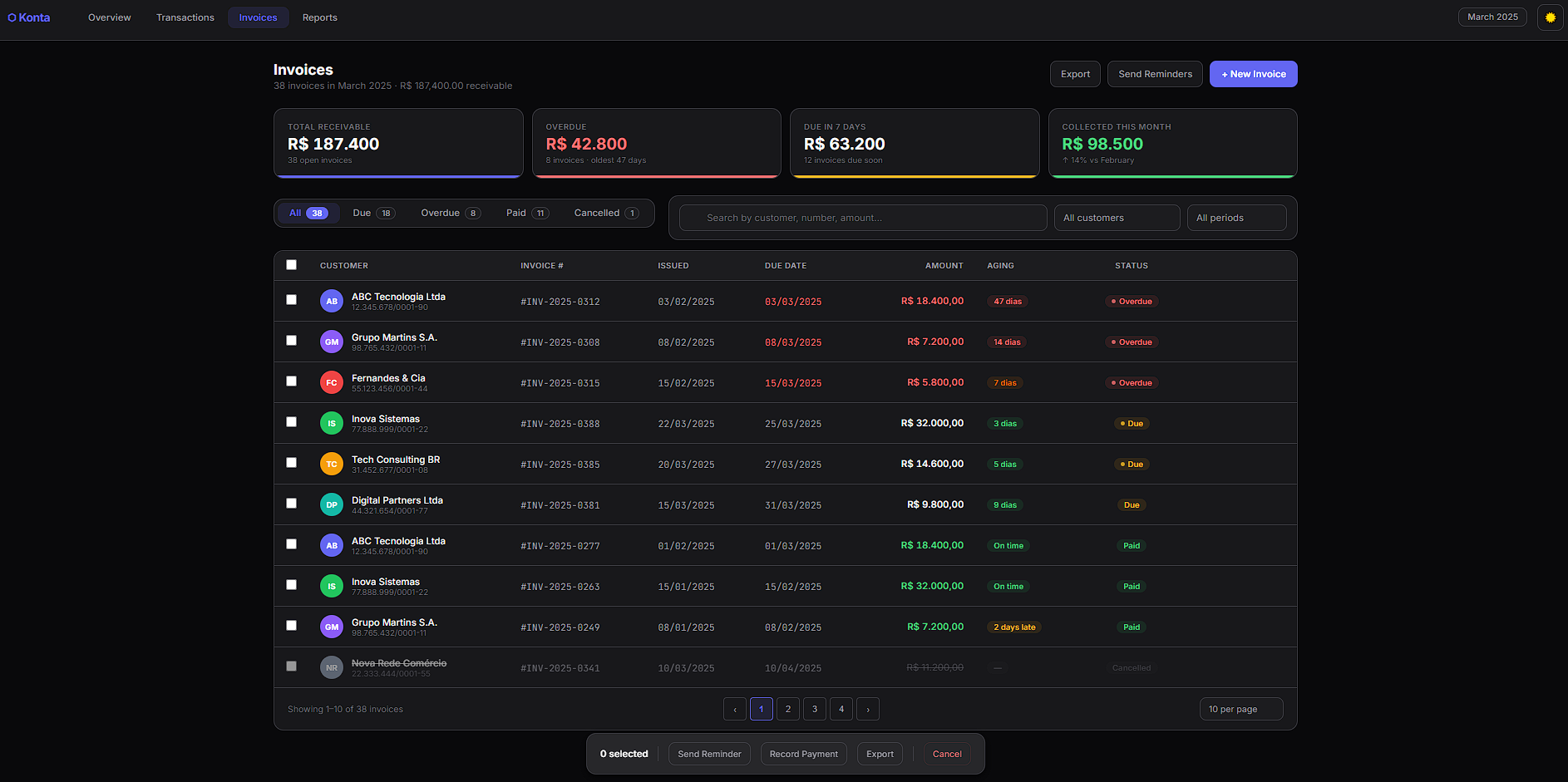
Task: Toggle the sun theme icon
Action: [1550, 17]
